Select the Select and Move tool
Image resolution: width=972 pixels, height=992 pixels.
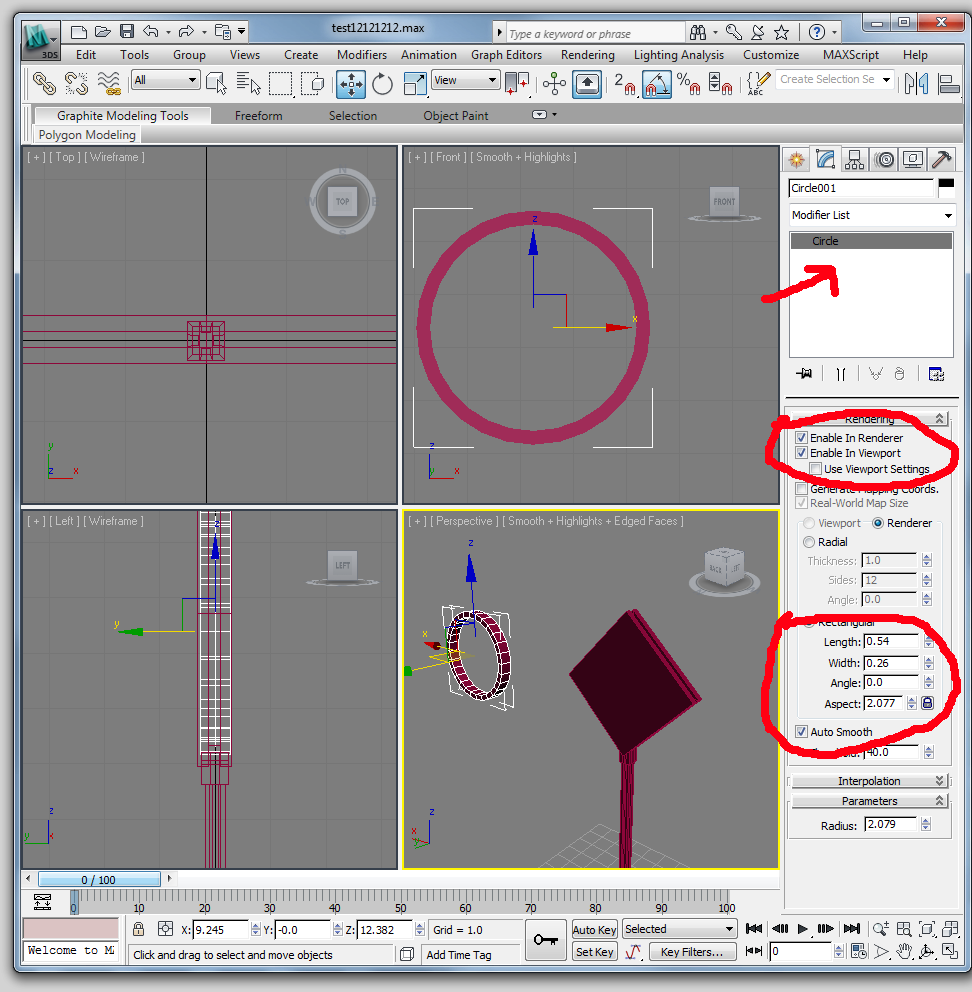pyautogui.click(x=351, y=84)
